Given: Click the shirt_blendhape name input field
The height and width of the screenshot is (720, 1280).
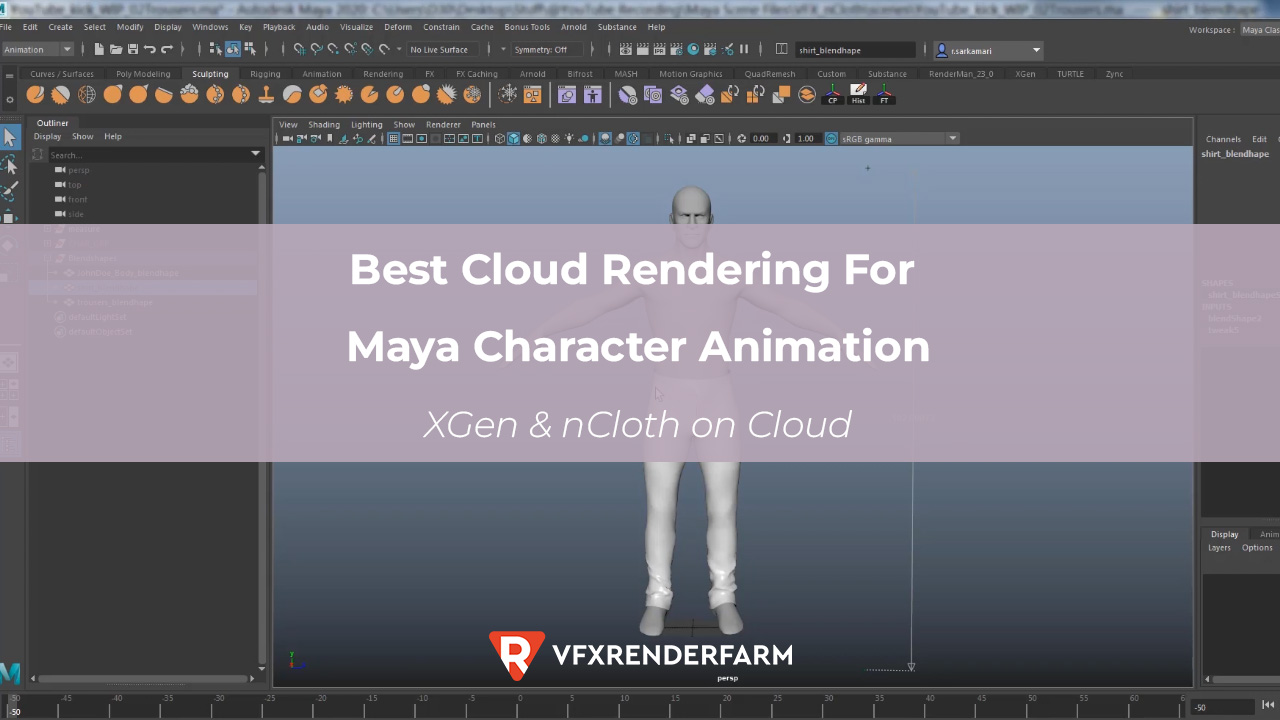Looking at the screenshot, I should 856,49.
